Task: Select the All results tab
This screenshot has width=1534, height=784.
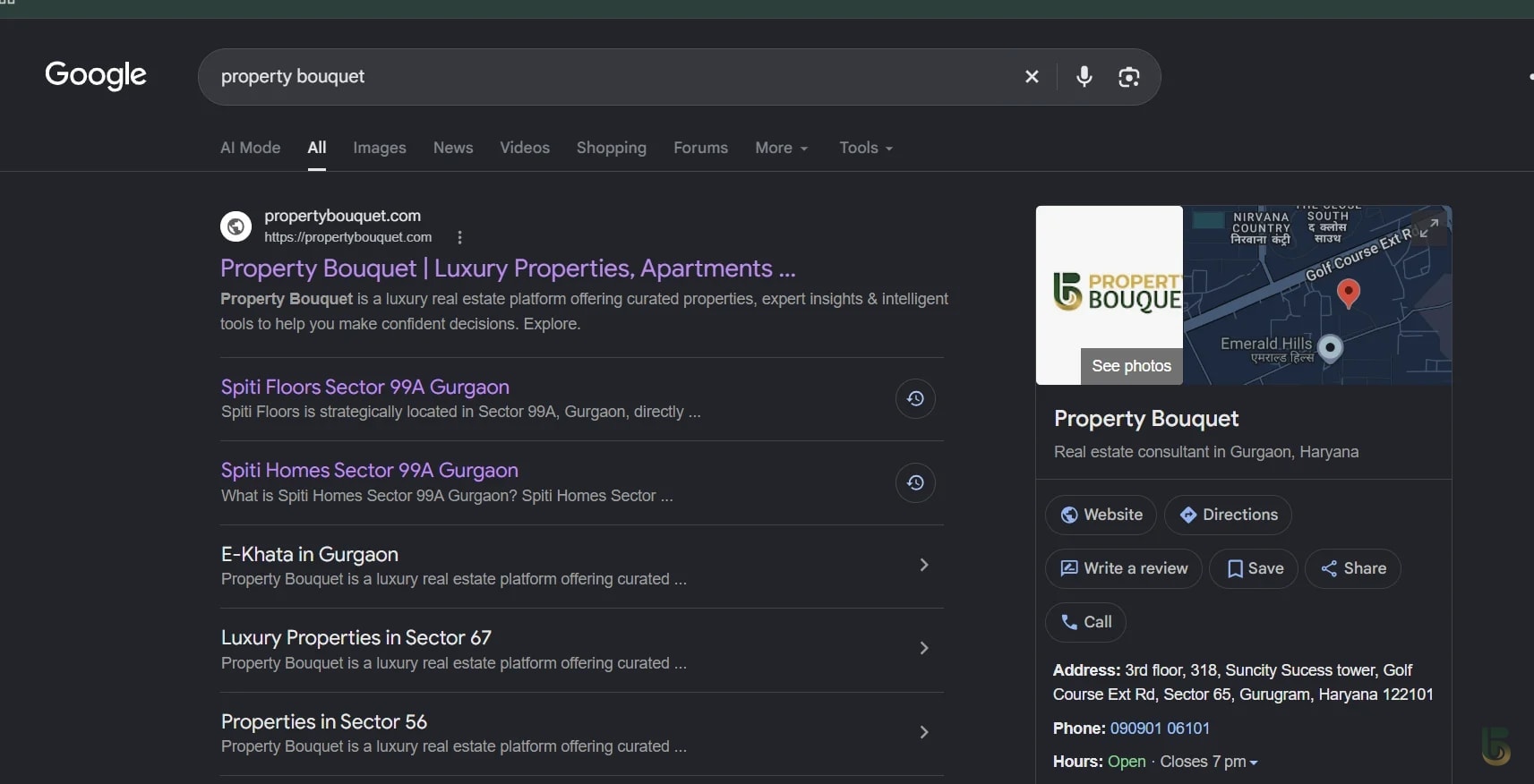Action: click(317, 148)
